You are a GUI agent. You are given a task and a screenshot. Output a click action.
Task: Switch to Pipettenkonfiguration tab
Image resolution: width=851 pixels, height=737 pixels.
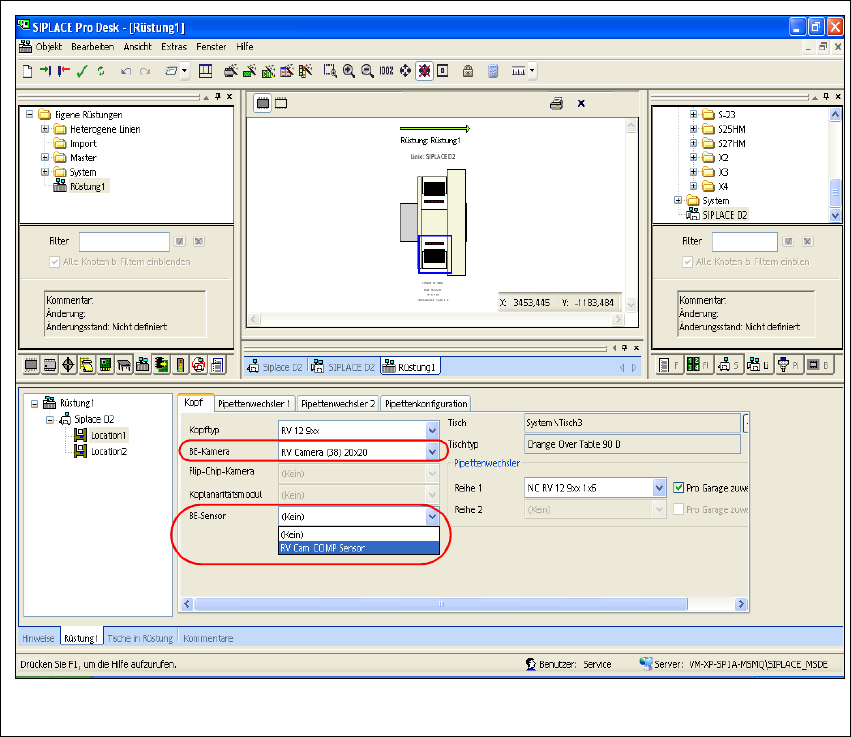coord(426,404)
